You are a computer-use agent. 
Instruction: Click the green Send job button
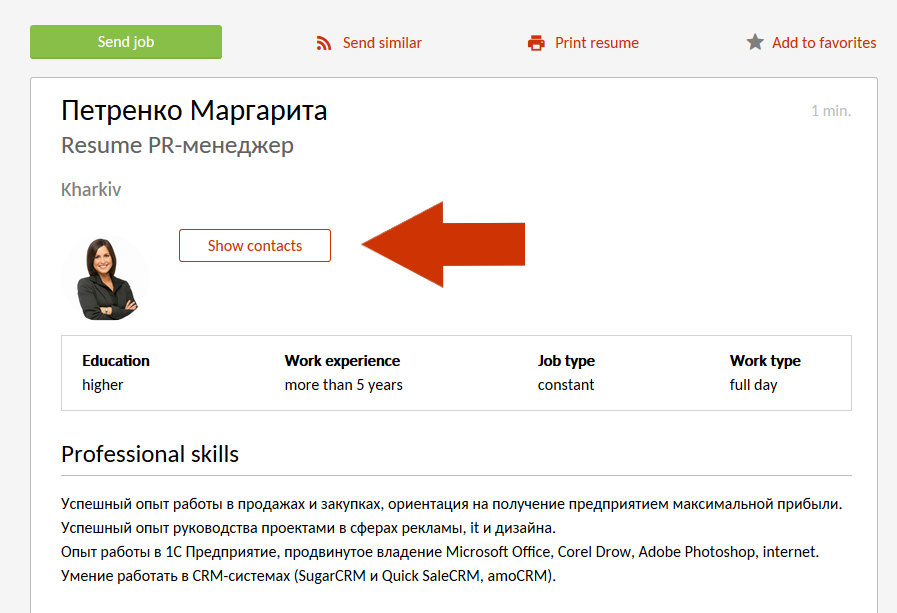click(126, 42)
